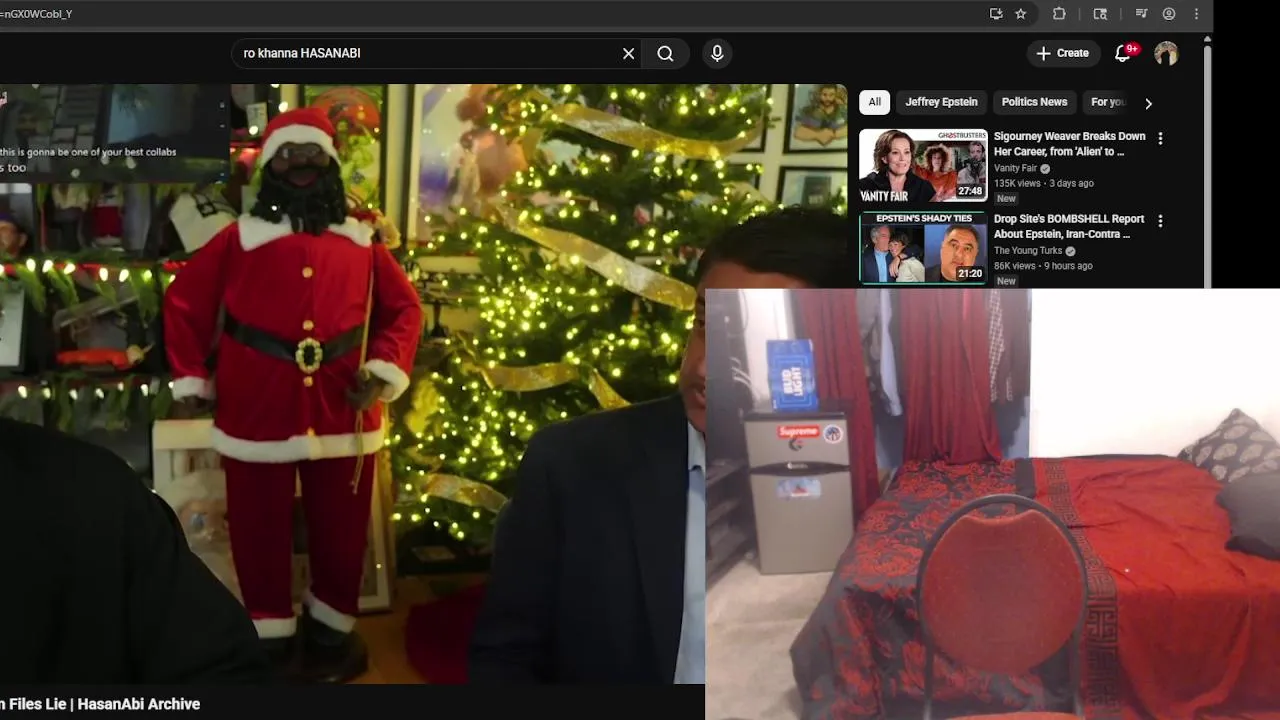Image resolution: width=1280 pixels, height=720 pixels.
Task: Click the magnifying glass search button
Action: 665,54
